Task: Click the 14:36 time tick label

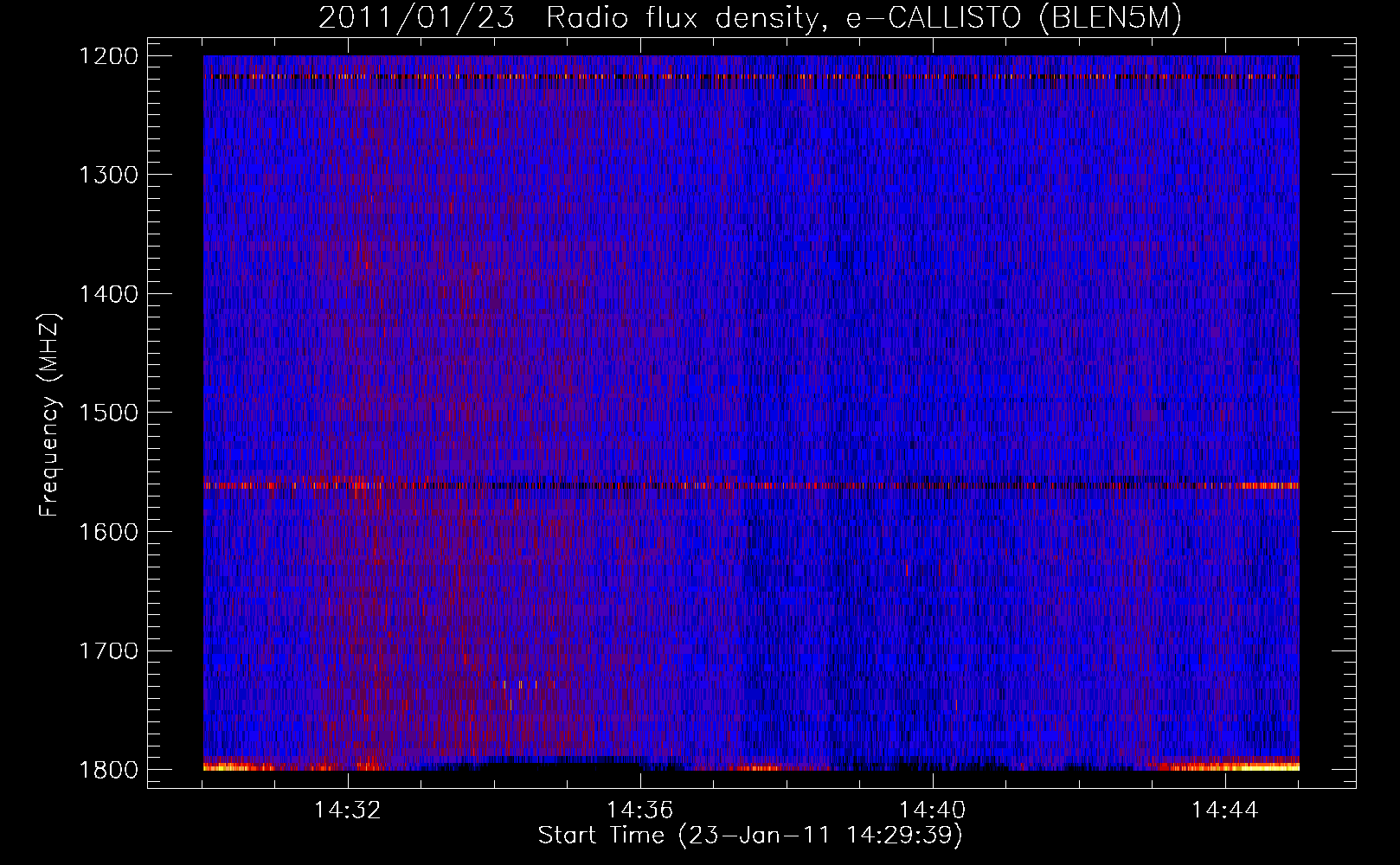Action: (x=640, y=811)
